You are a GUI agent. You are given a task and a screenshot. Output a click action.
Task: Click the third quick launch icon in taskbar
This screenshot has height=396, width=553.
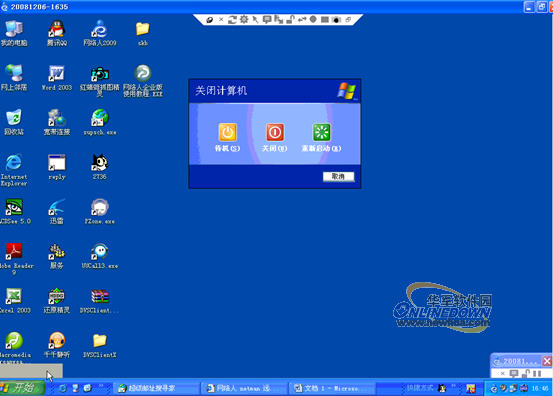coord(87,388)
